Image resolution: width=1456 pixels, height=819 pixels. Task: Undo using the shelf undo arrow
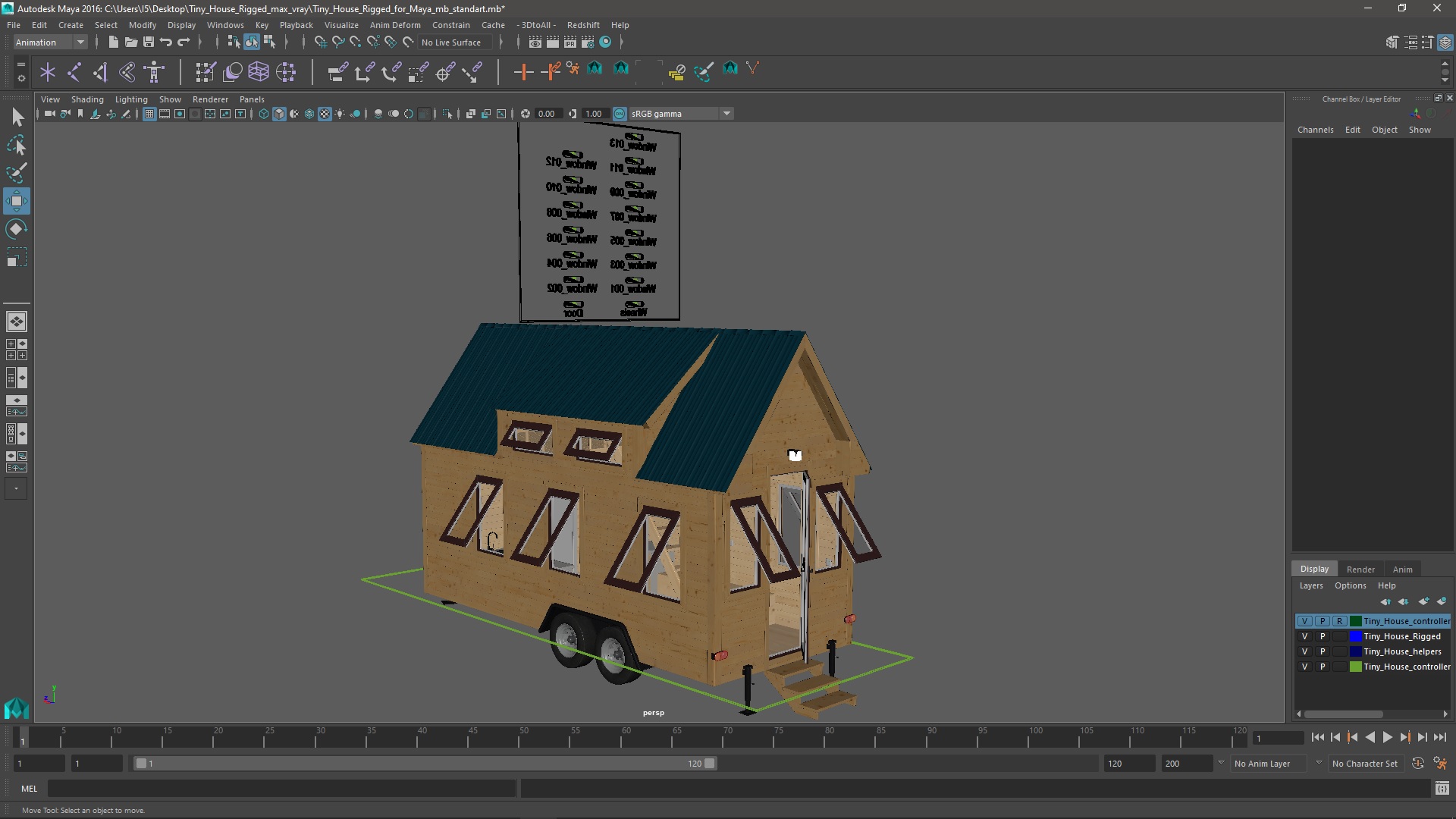(x=166, y=42)
